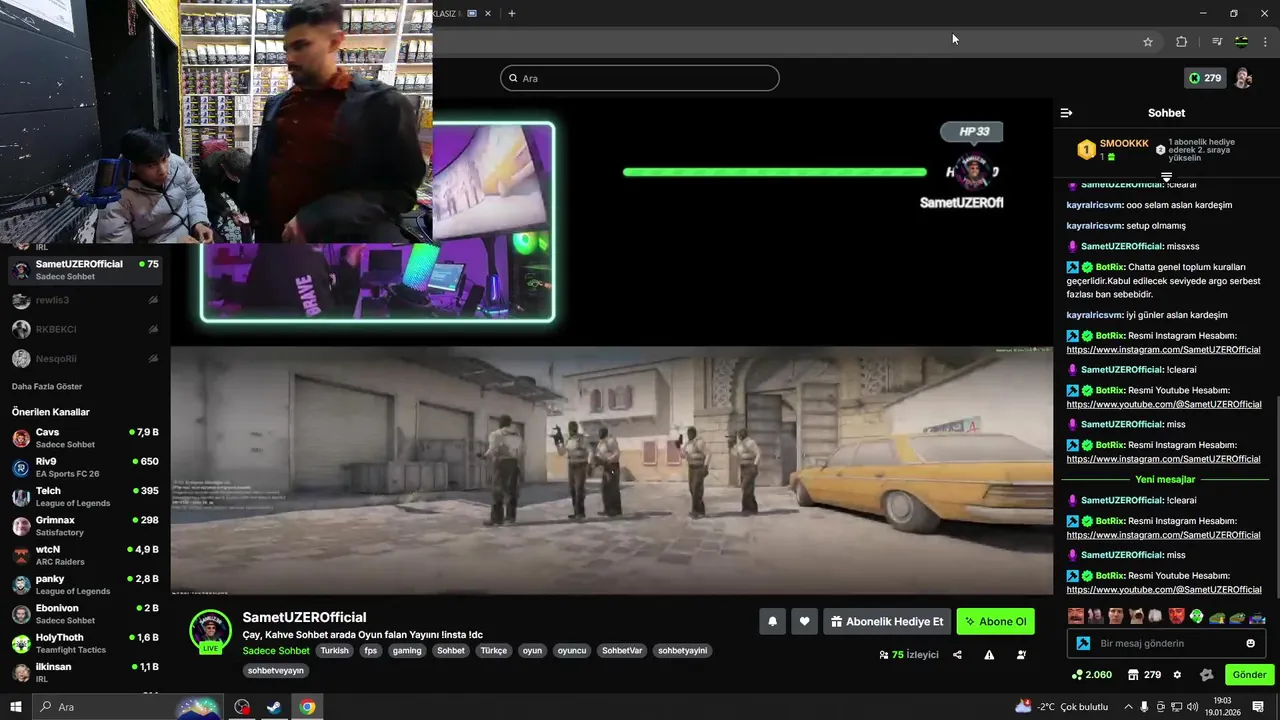Click the Abonelik Hediye Et button

(x=886, y=622)
